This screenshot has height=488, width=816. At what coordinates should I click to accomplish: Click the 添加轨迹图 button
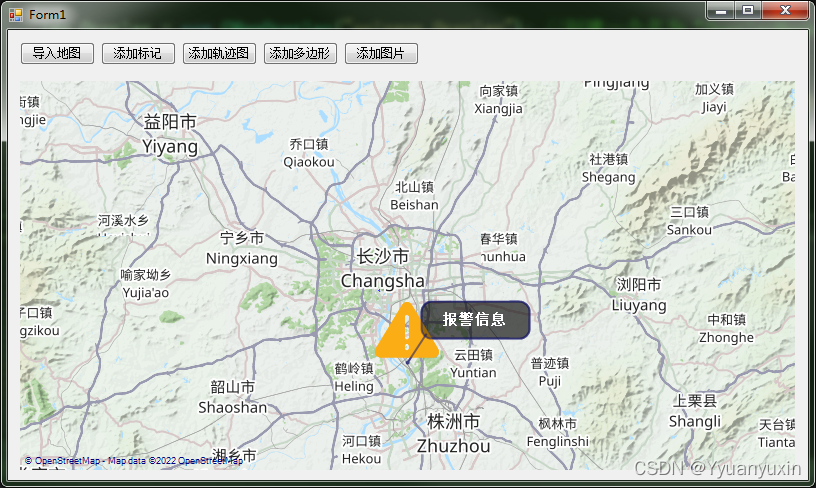coord(219,54)
